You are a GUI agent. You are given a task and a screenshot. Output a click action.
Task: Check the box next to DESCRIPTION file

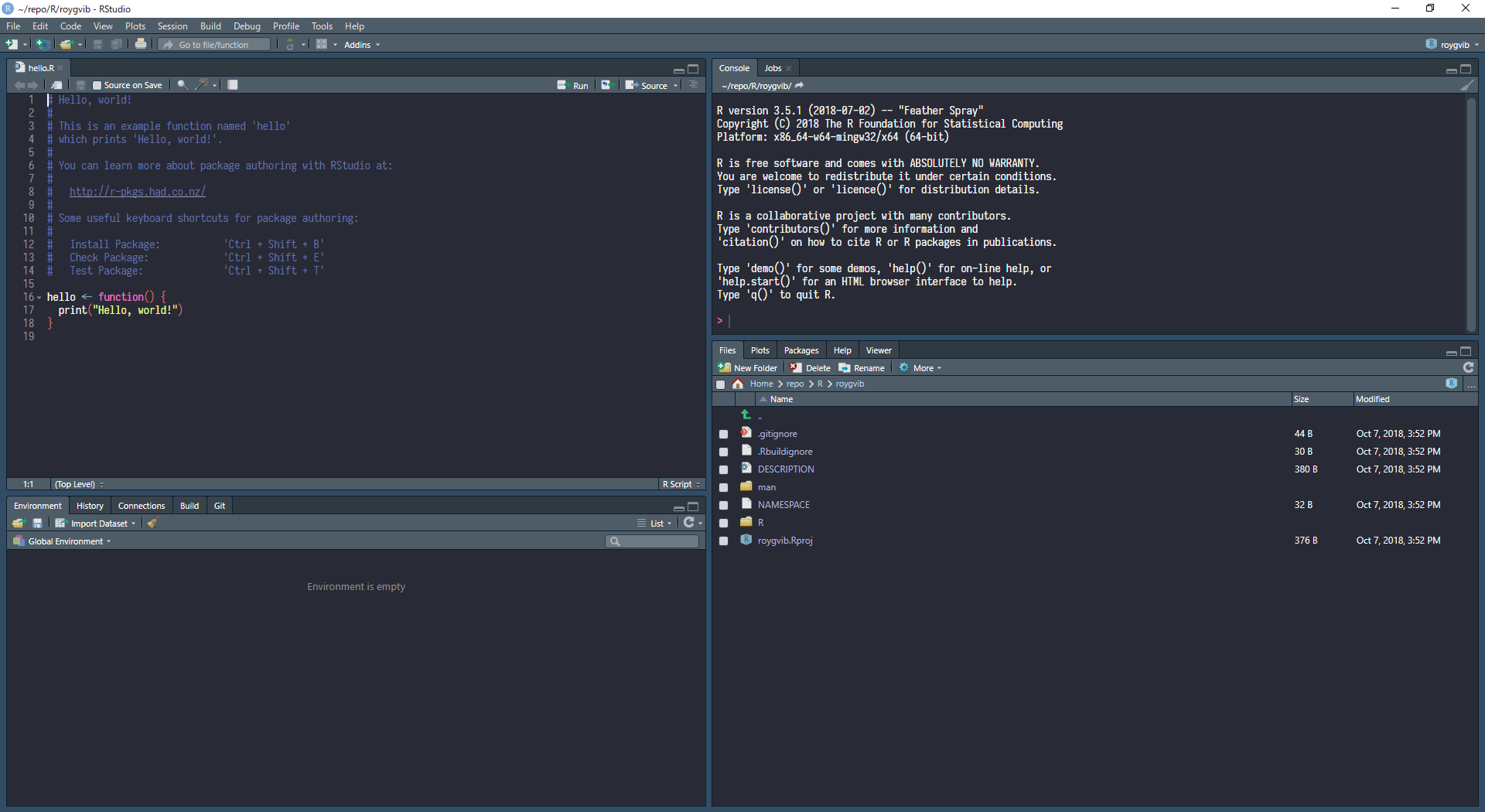[723, 469]
